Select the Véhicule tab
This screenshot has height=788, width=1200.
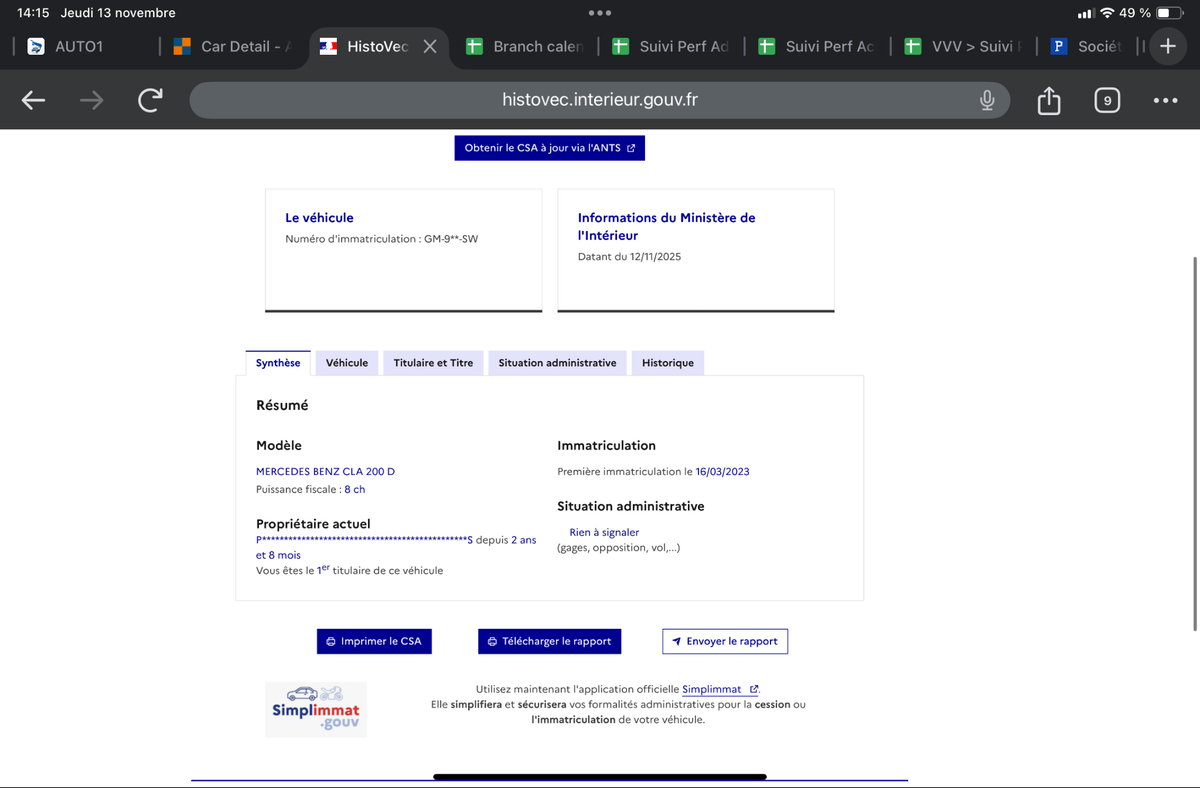(347, 363)
